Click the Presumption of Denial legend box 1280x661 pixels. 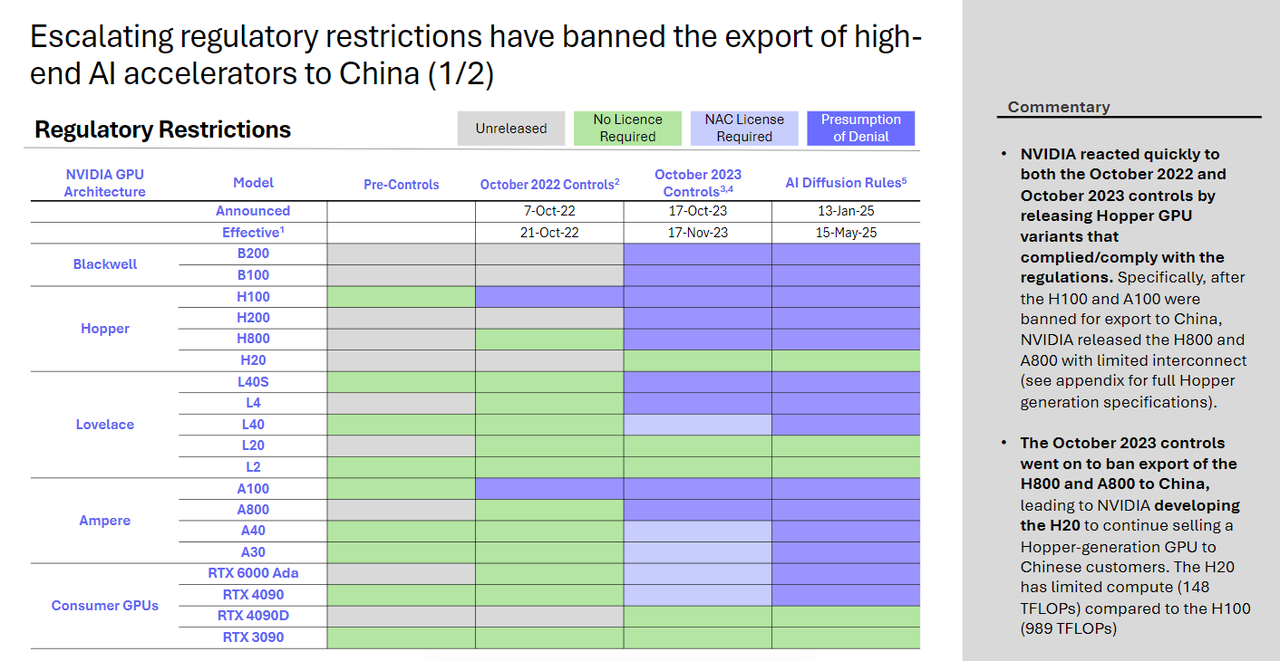tap(861, 128)
